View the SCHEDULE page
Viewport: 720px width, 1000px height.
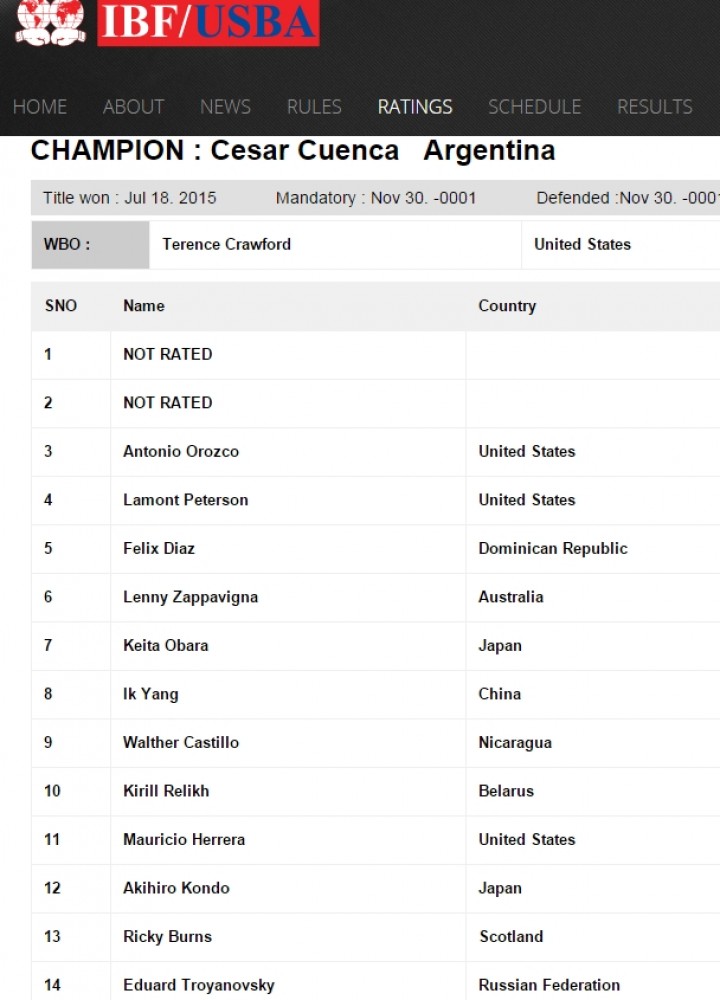(534, 107)
